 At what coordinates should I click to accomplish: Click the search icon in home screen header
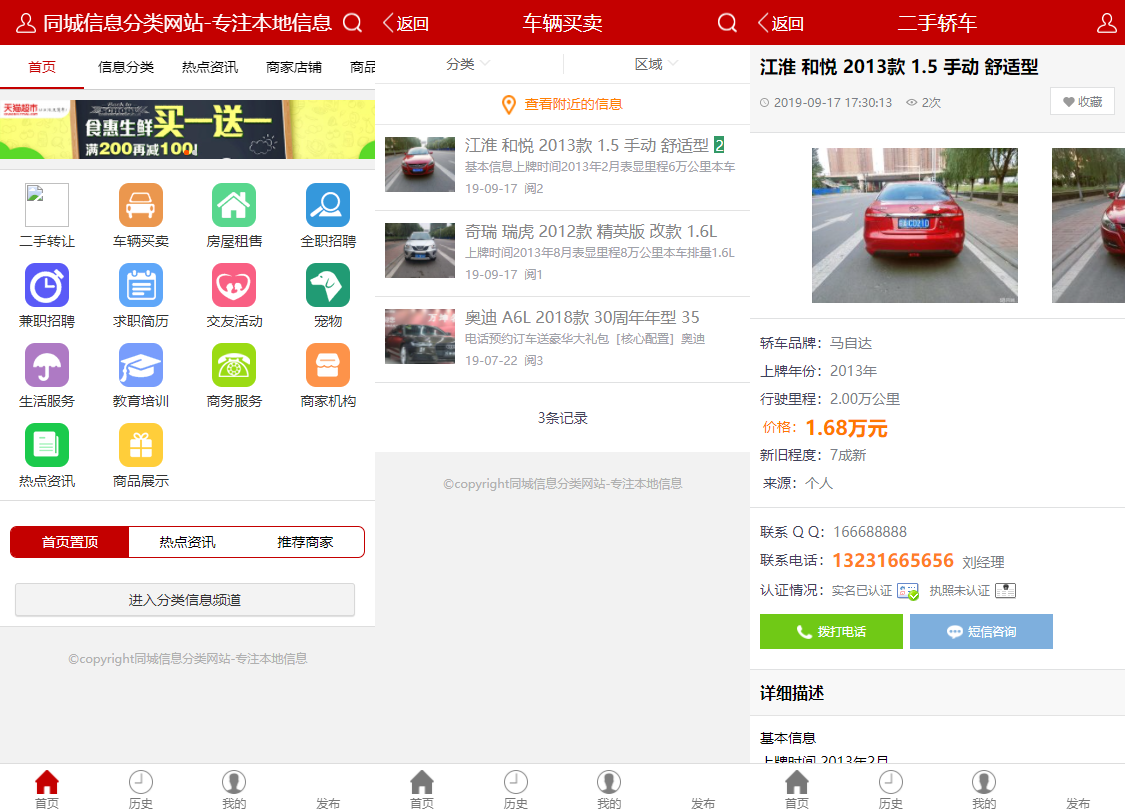[x=352, y=23]
